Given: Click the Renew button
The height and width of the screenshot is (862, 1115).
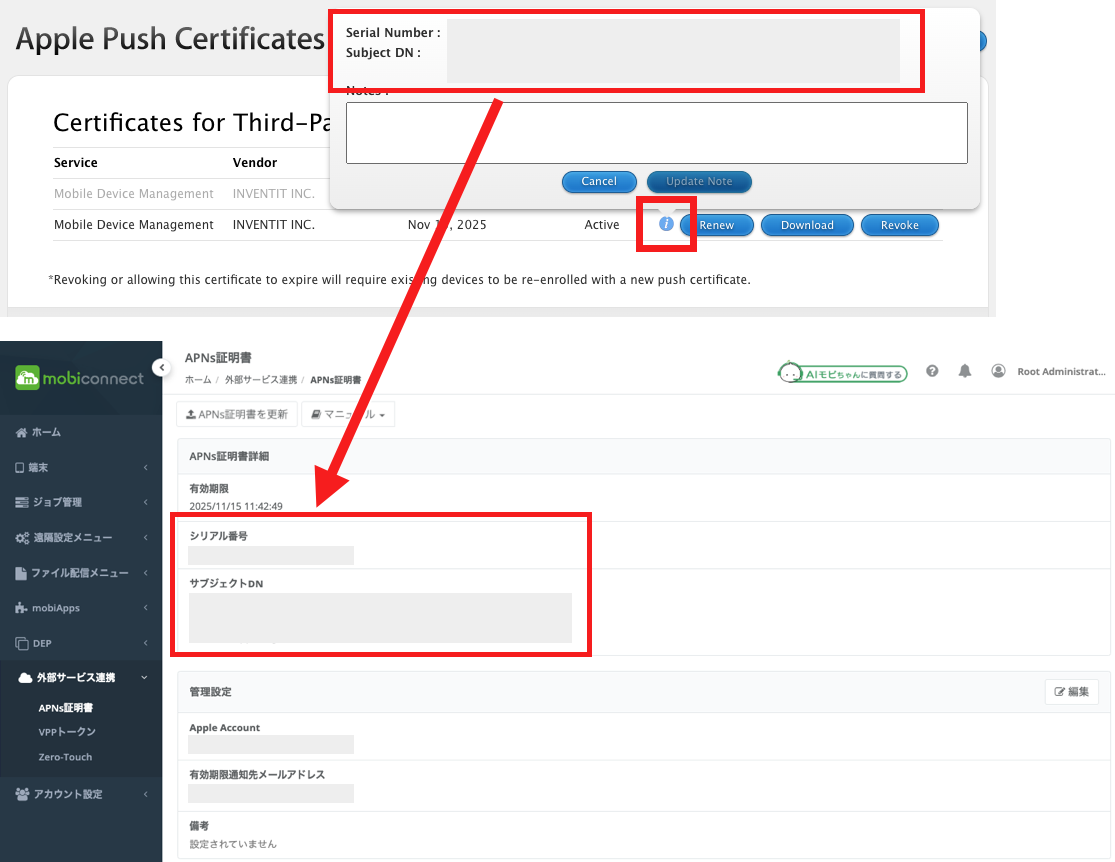Looking at the screenshot, I should [x=716, y=225].
